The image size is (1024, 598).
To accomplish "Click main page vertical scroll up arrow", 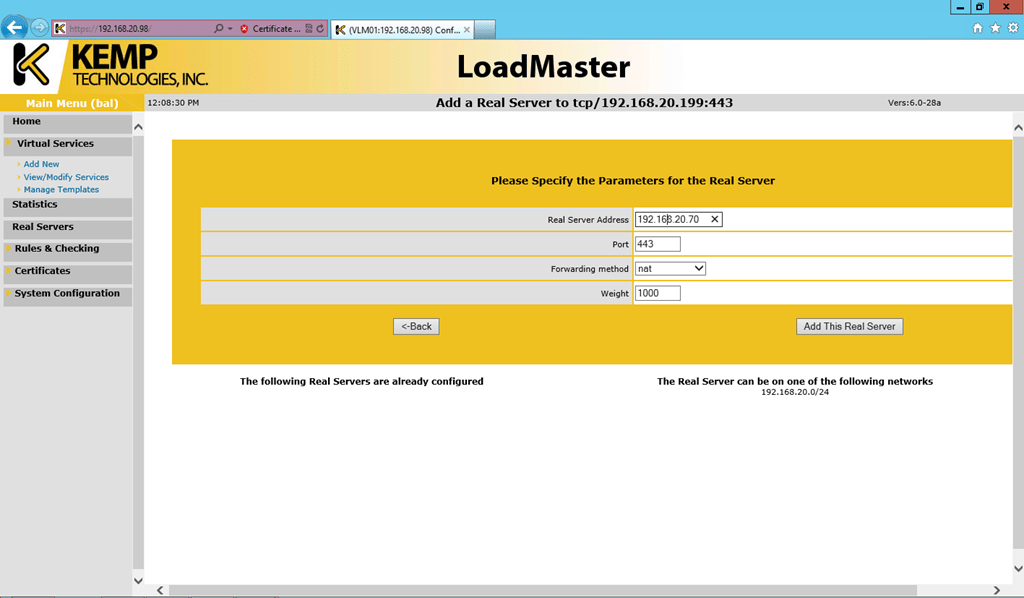I will 1018,128.
